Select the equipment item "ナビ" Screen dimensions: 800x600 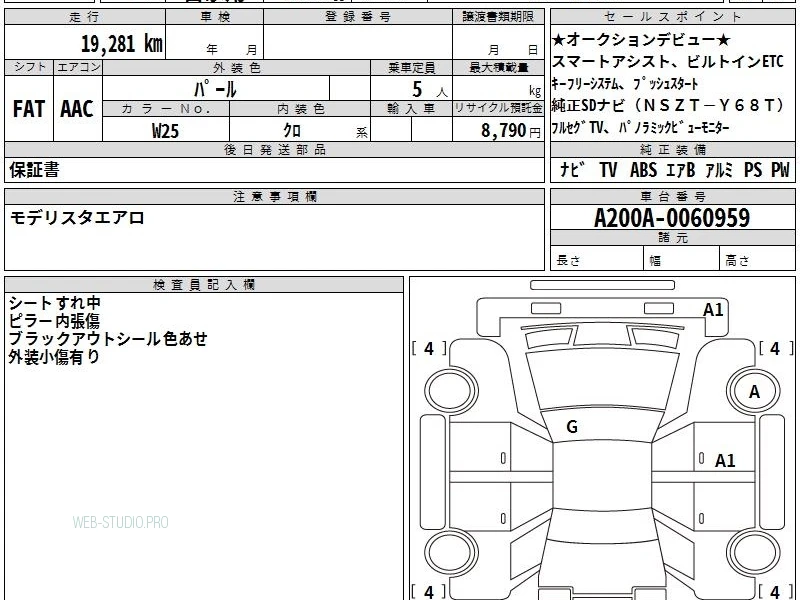tap(572, 169)
